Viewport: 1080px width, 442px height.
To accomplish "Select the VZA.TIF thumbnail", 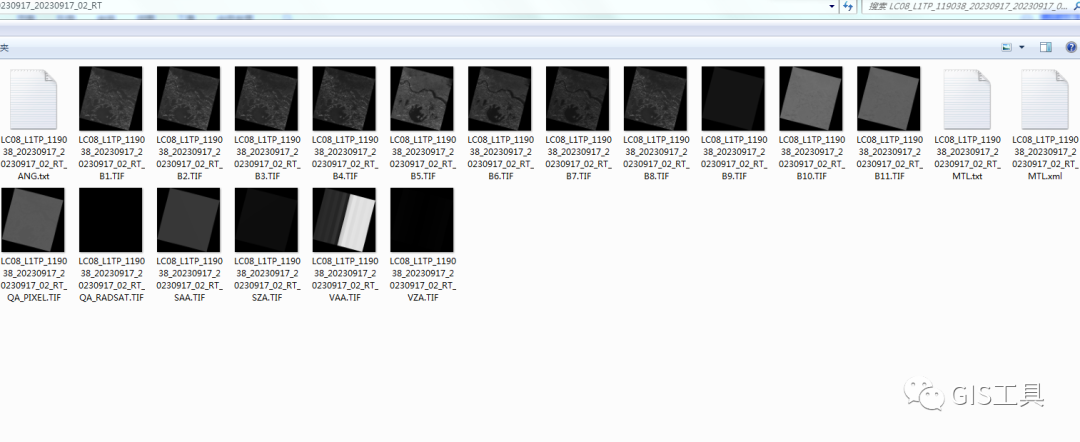I will pyautogui.click(x=422, y=220).
